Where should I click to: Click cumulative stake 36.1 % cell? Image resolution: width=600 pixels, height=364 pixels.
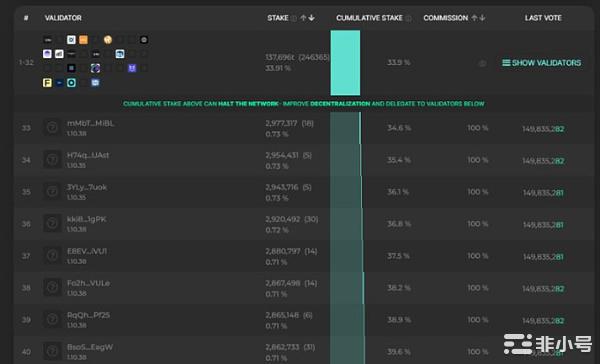coord(398,192)
